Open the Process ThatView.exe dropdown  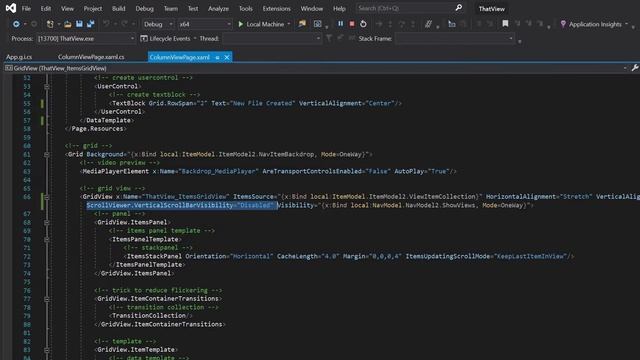[86, 38]
